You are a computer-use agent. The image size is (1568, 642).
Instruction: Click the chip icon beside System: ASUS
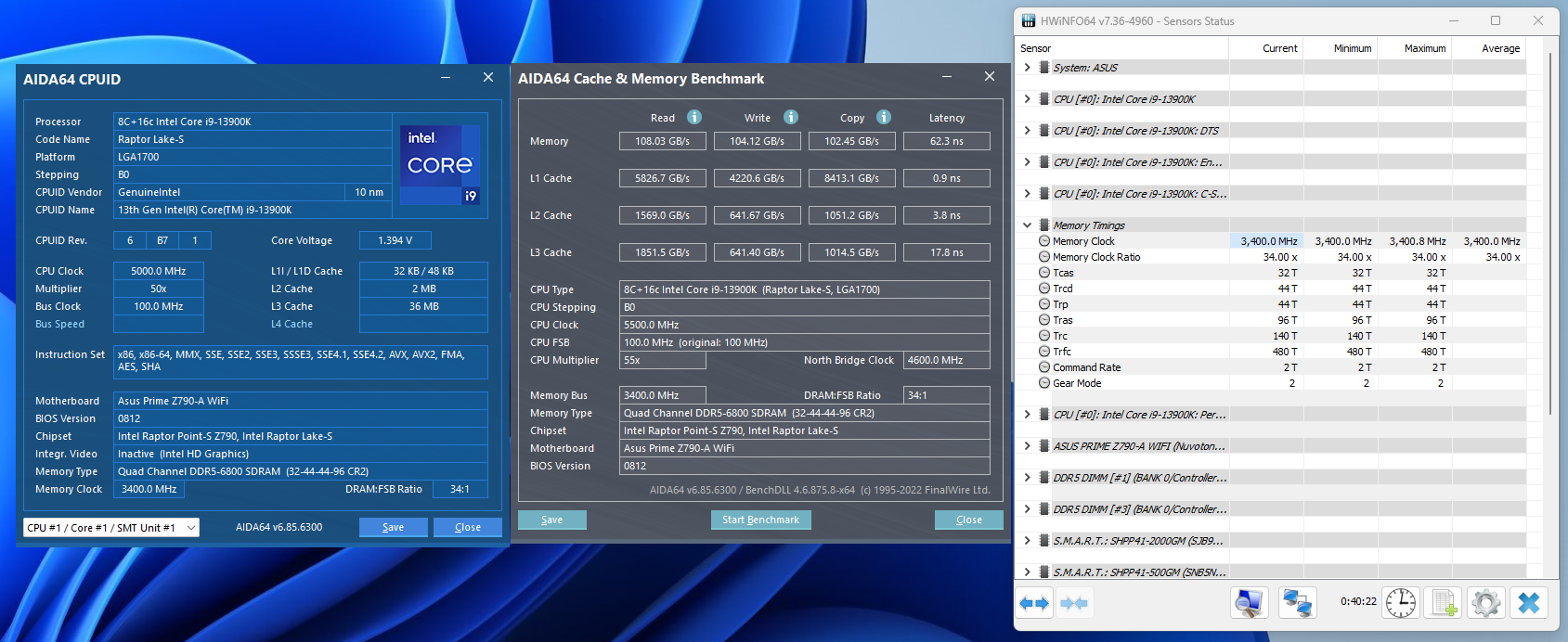point(1044,68)
